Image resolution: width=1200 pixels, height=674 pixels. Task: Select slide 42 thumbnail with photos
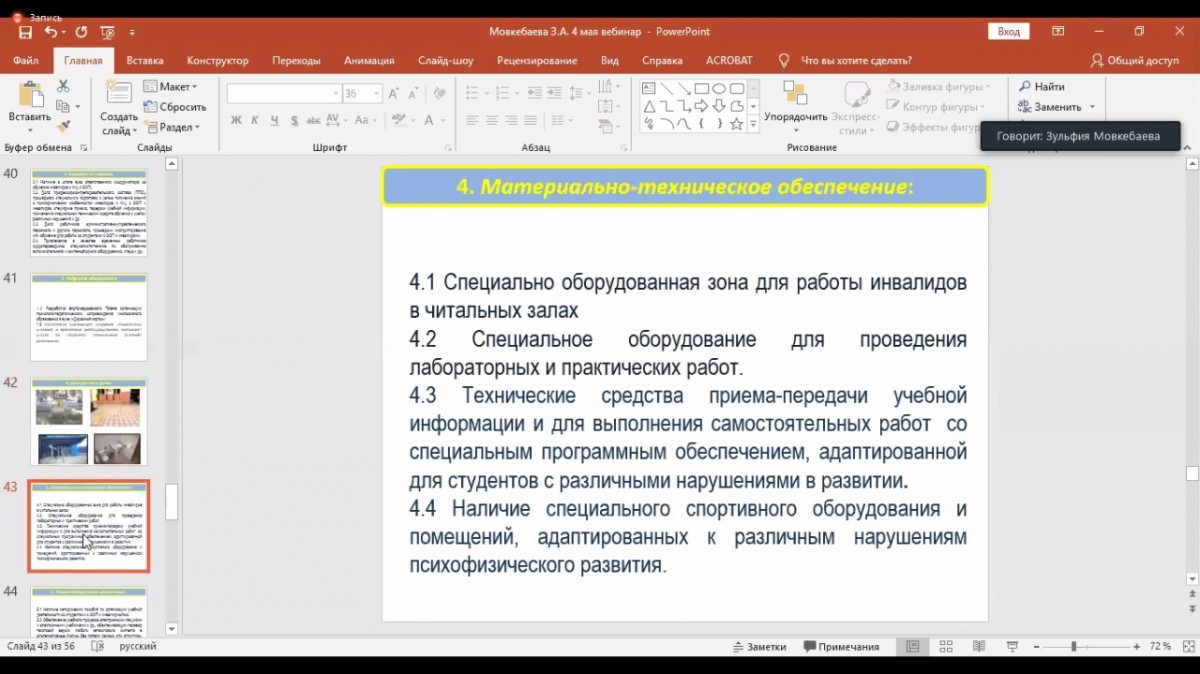pos(89,421)
